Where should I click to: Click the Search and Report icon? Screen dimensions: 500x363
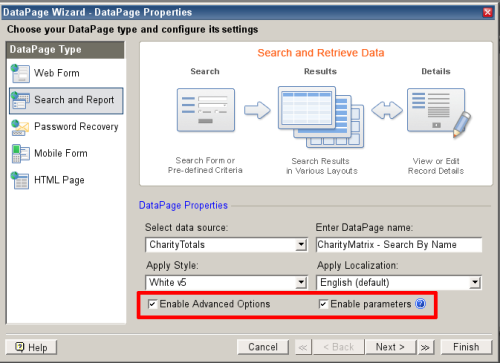(x=20, y=100)
